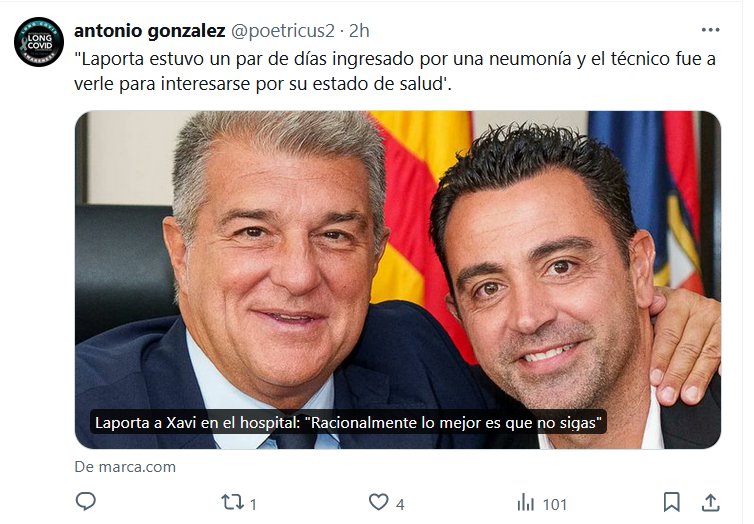Visit the De marca.com source link
The width and height of the screenshot is (754, 524).
click(x=125, y=467)
